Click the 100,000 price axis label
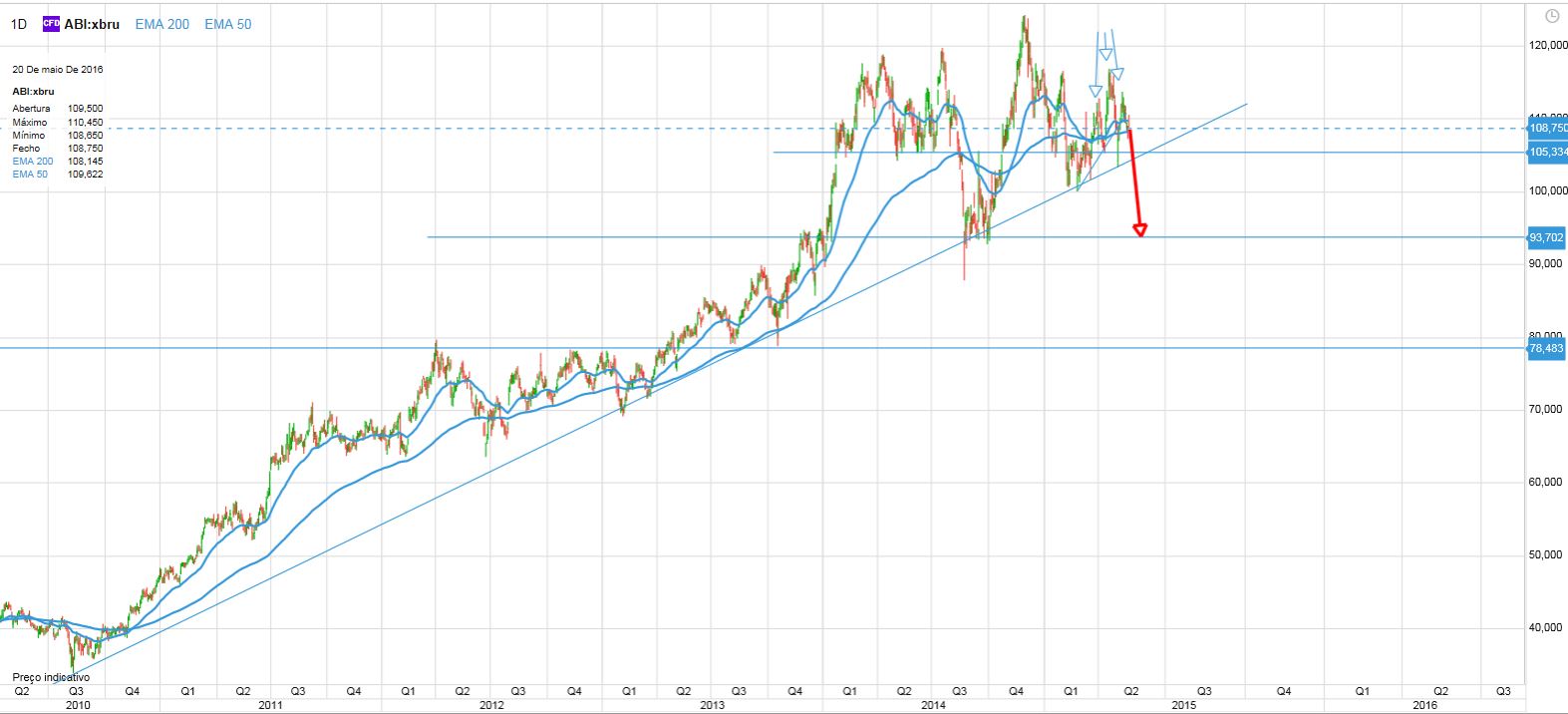Image resolution: width=1568 pixels, height=714 pixels. click(x=1547, y=190)
